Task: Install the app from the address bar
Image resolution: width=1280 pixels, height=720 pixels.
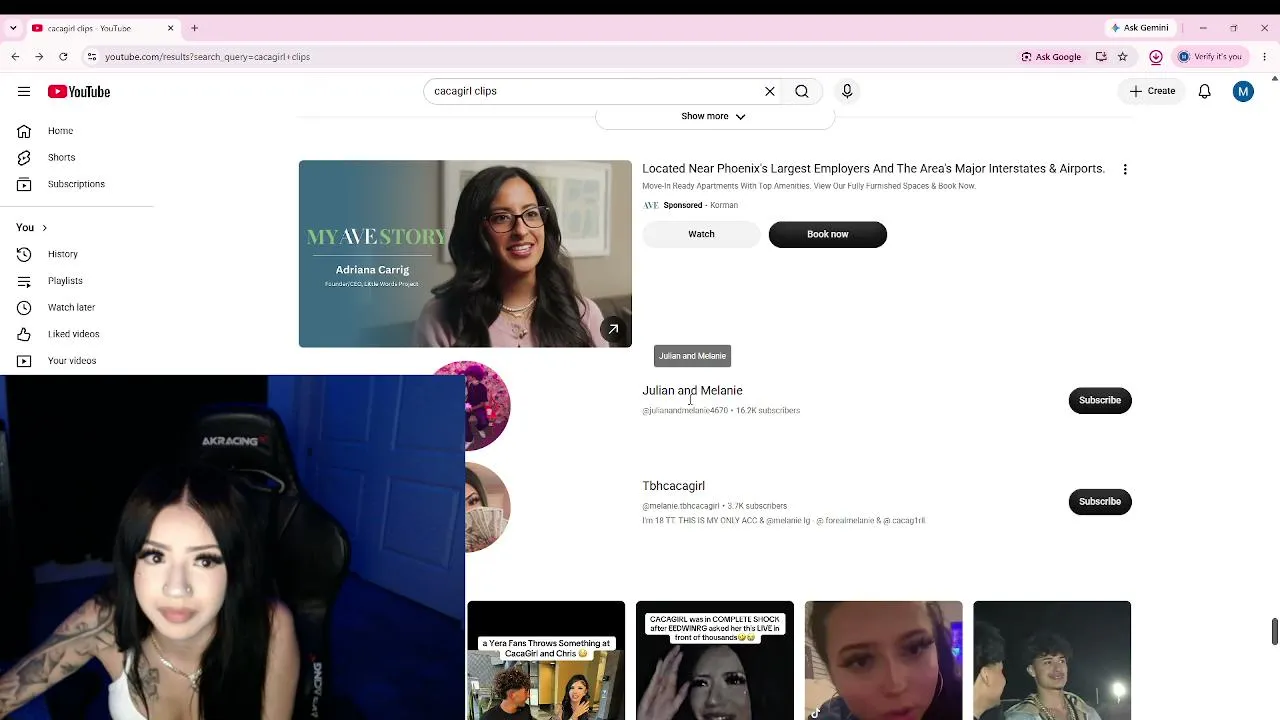Action: tap(1101, 57)
